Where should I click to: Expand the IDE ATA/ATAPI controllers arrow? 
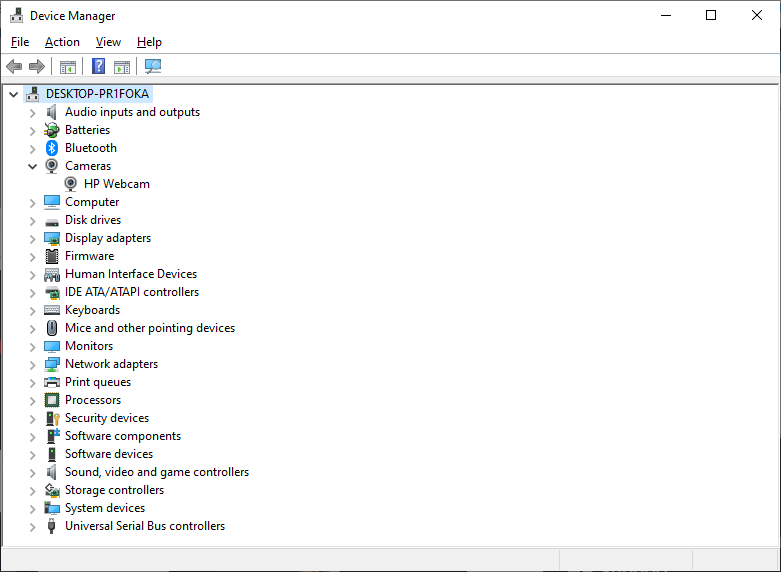coord(32,293)
